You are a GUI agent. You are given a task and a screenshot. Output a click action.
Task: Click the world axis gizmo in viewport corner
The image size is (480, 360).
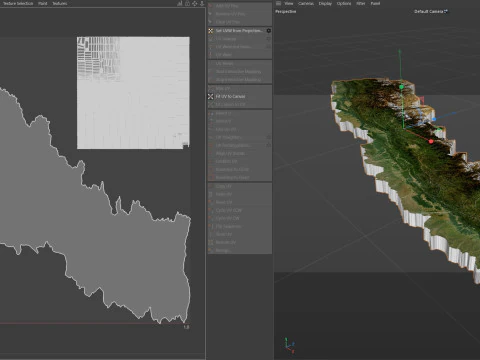pyautogui.click(x=289, y=345)
